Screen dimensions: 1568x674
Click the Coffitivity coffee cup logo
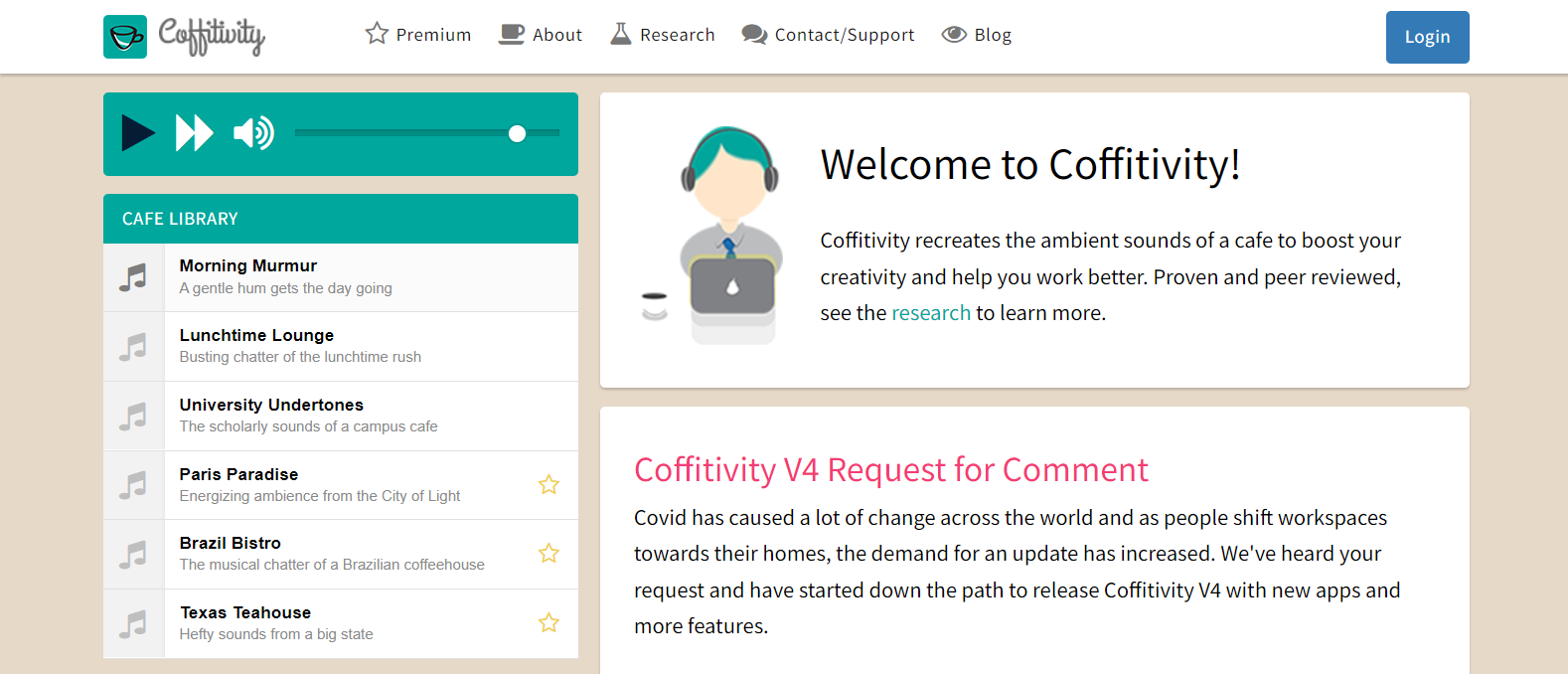click(x=125, y=37)
